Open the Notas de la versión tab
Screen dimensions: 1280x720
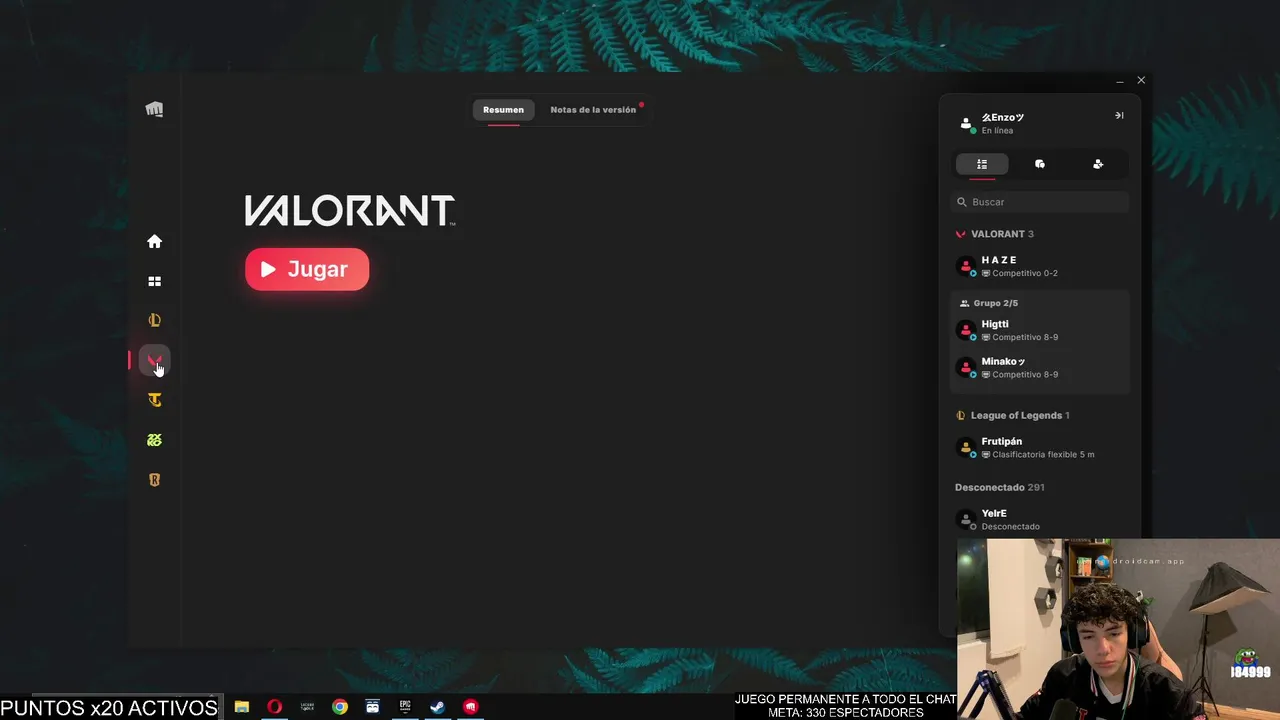(593, 110)
